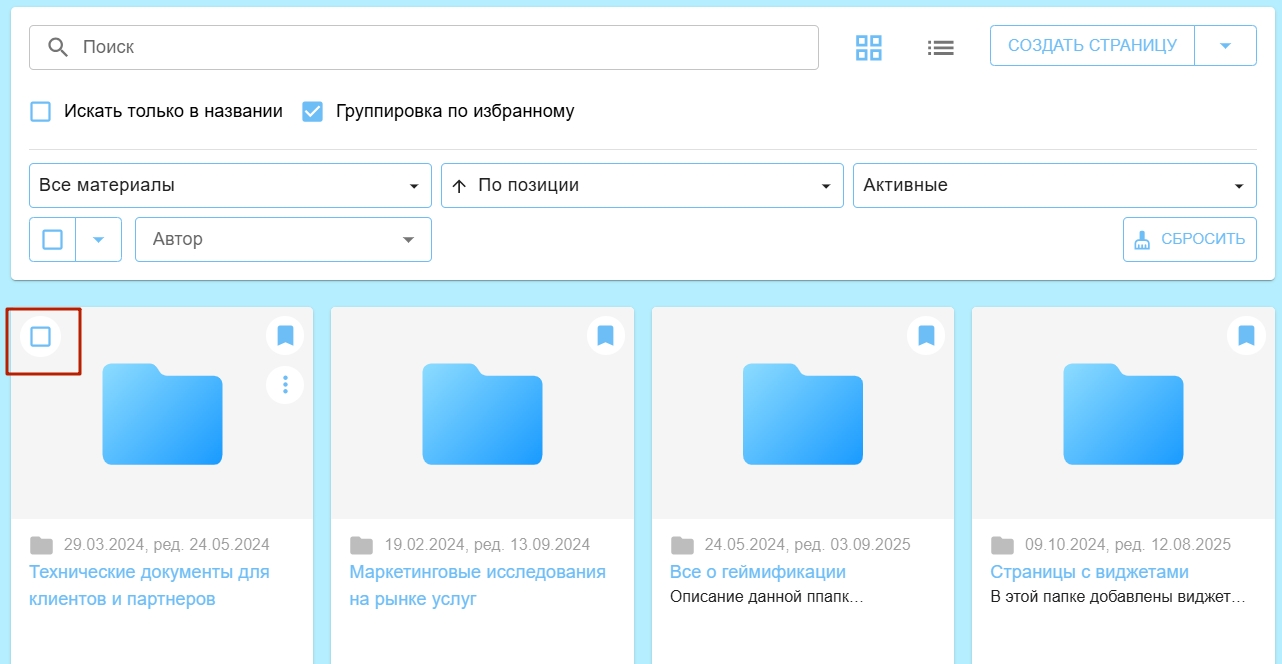Viewport: 1282px width, 664px height.
Task: Switch to list view icon
Action: coord(940,47)
